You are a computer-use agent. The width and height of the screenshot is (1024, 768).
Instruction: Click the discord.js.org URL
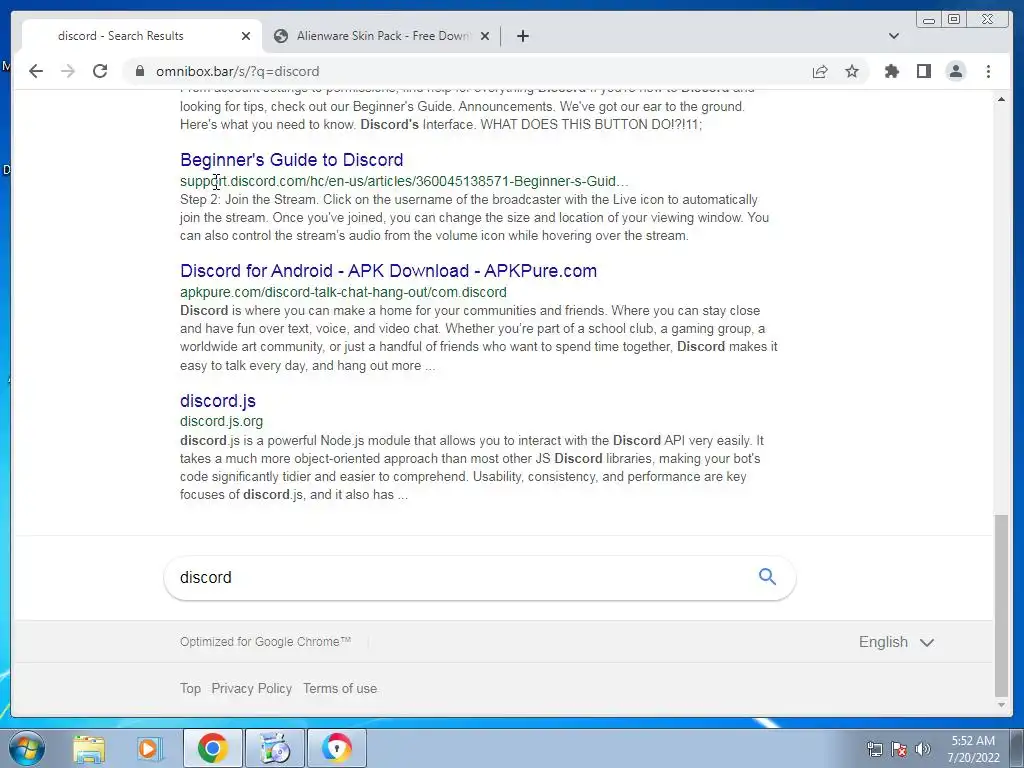click(x=221, y=421)
